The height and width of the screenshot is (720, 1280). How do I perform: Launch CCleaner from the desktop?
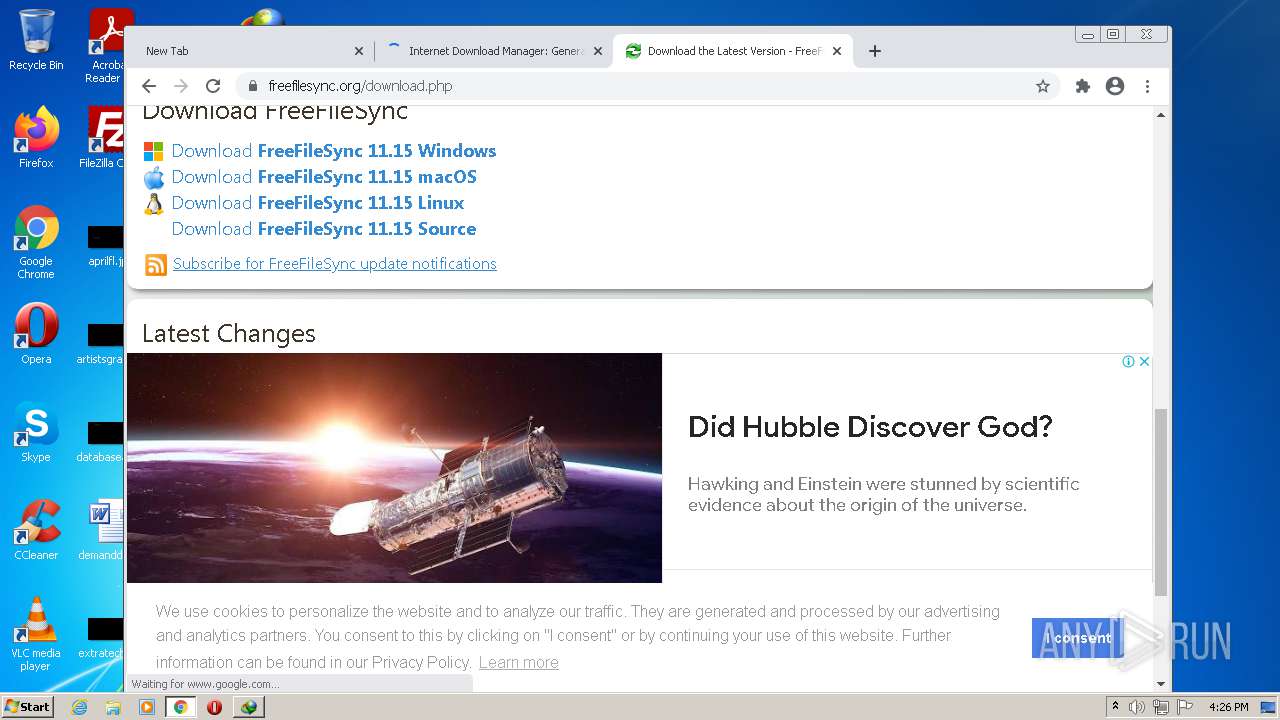click(36, 530)
